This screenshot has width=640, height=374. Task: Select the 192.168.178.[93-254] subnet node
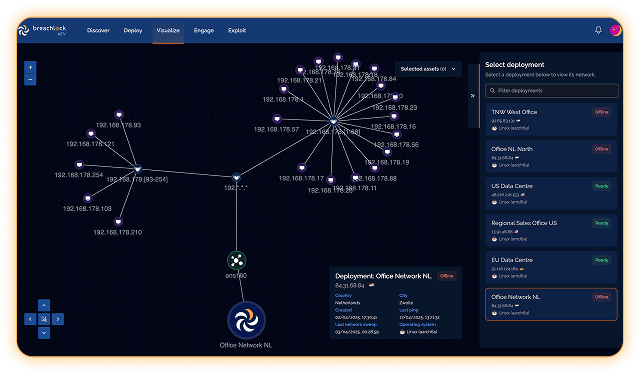coord(138,169)
